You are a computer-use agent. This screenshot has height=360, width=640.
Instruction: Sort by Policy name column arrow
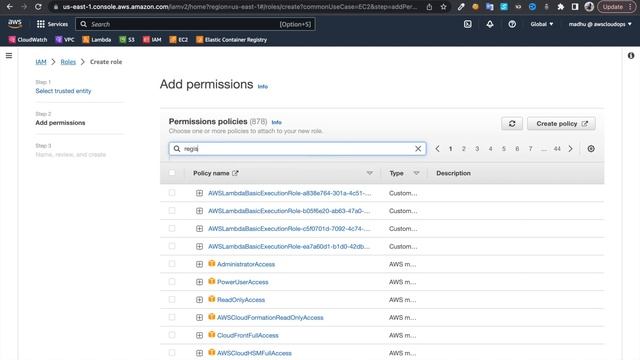coord(369,173)
